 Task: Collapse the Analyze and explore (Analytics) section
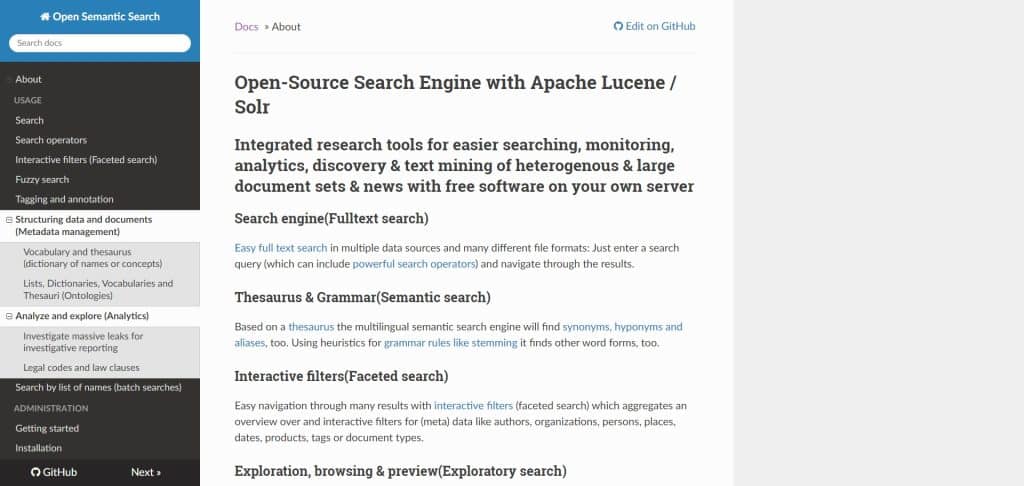[x=9, y=316]
